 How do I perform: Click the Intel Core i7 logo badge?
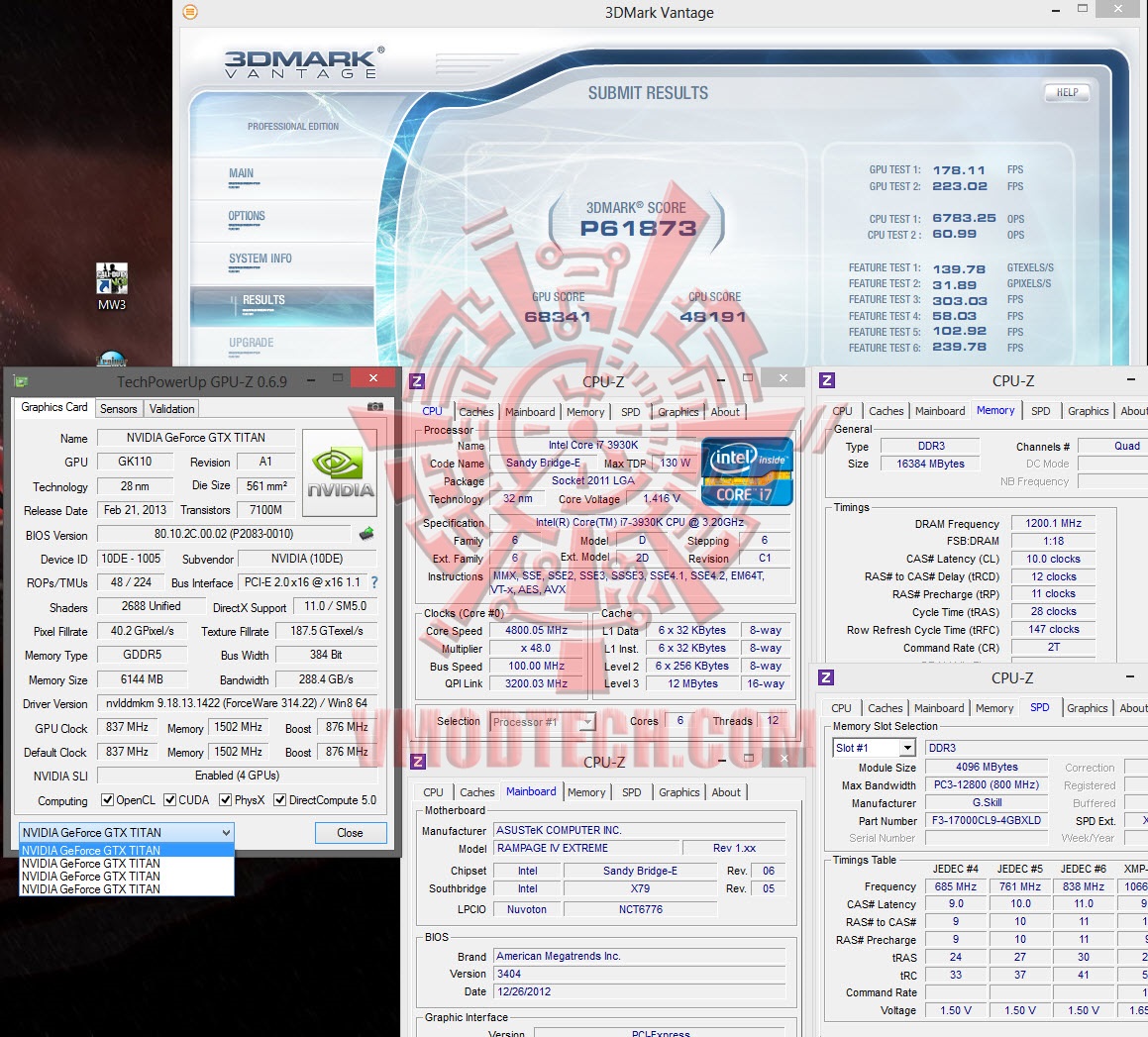(747, 471)
